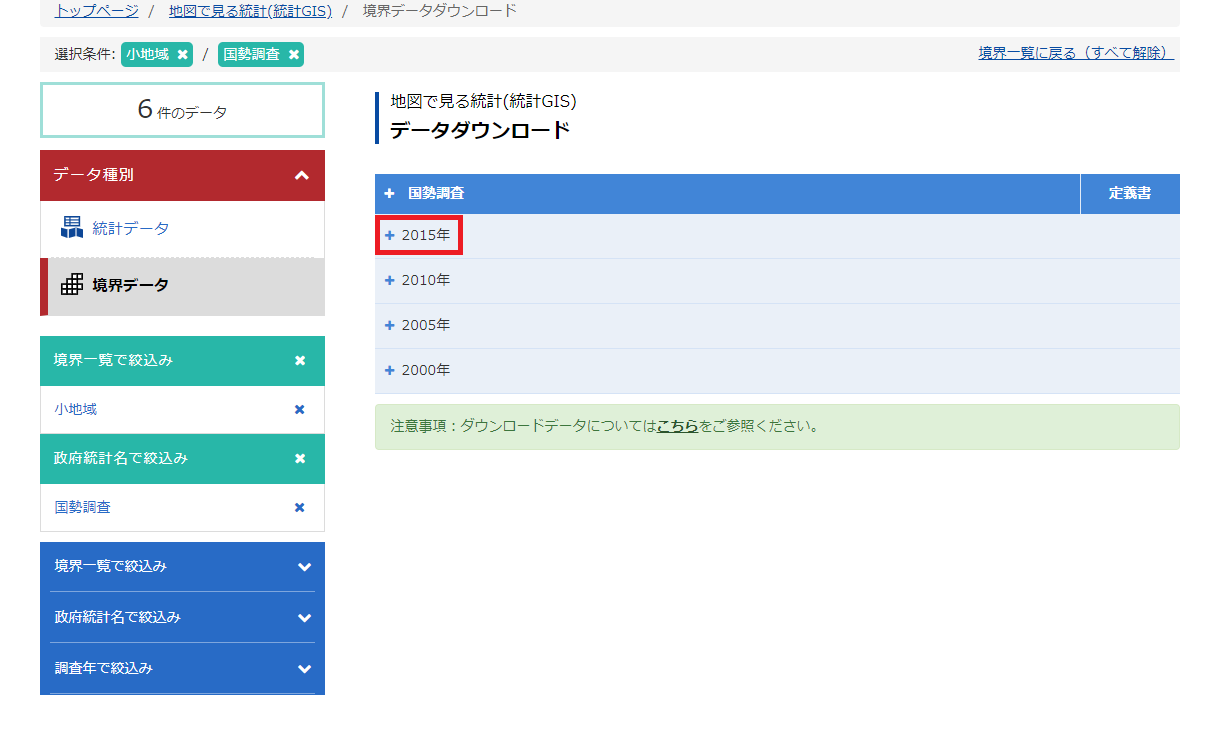Go to 地図で見る統計(統計GIS) breadcrumb
The width and height of the screenshot is (1224, 733).
[x=250, y=11]
